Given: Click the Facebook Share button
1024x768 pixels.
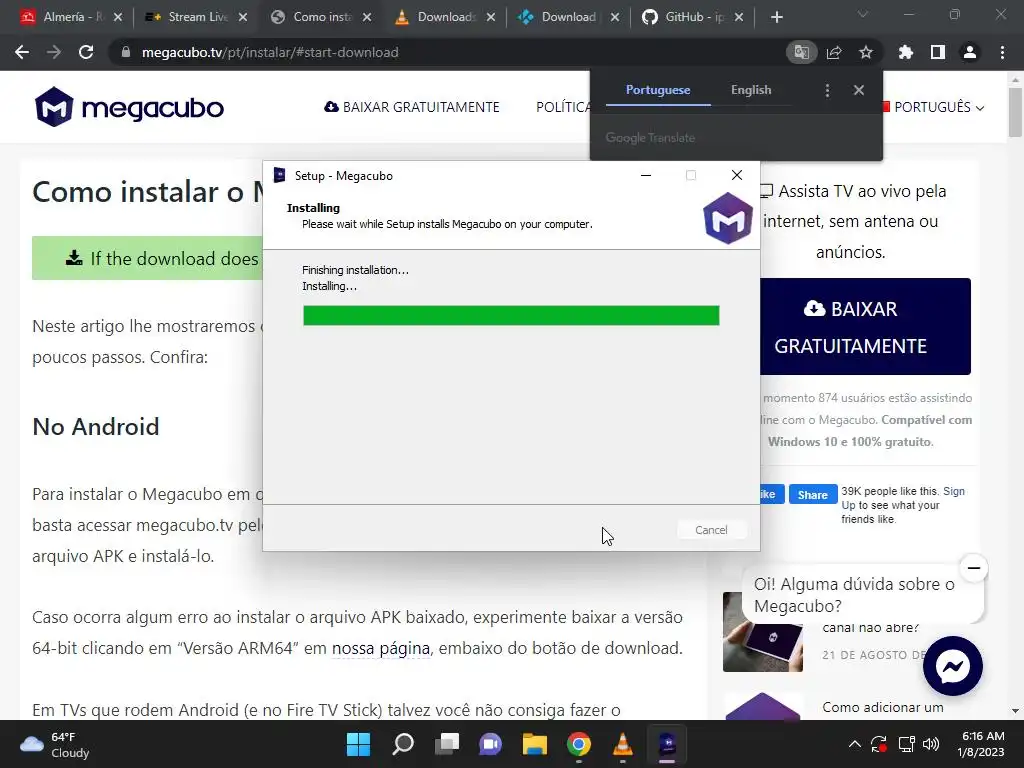Looking at the screenshot, I should coord(812,494).
